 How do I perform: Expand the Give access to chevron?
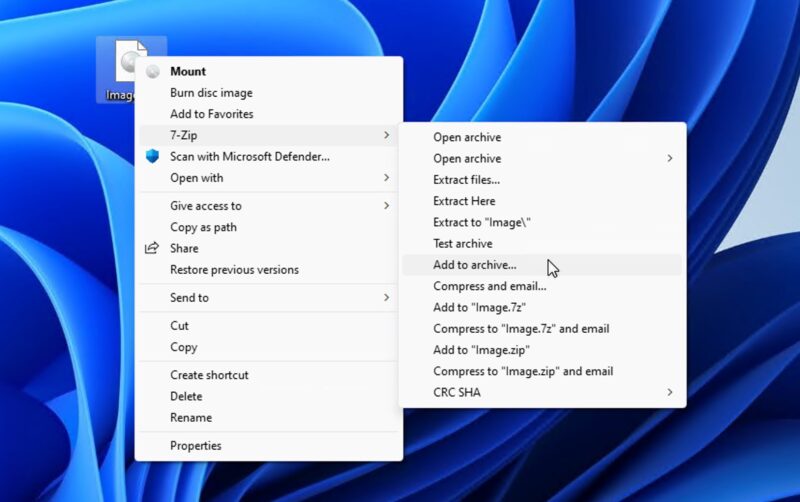click(x=386, y=206)
